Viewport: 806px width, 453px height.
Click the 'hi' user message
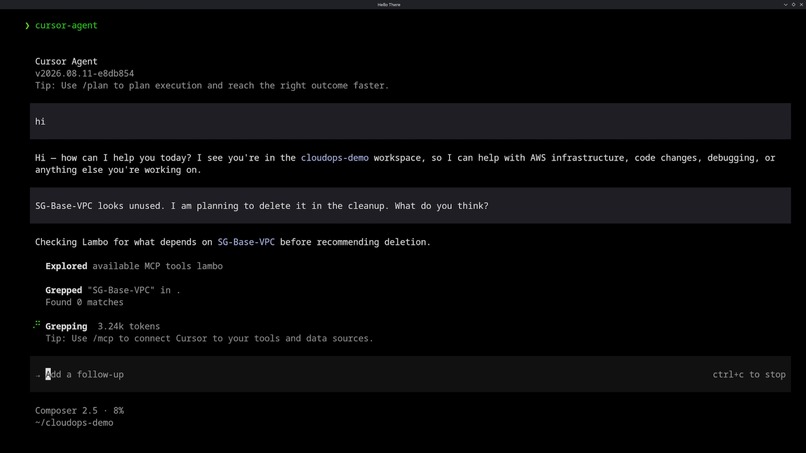(410, 121)
